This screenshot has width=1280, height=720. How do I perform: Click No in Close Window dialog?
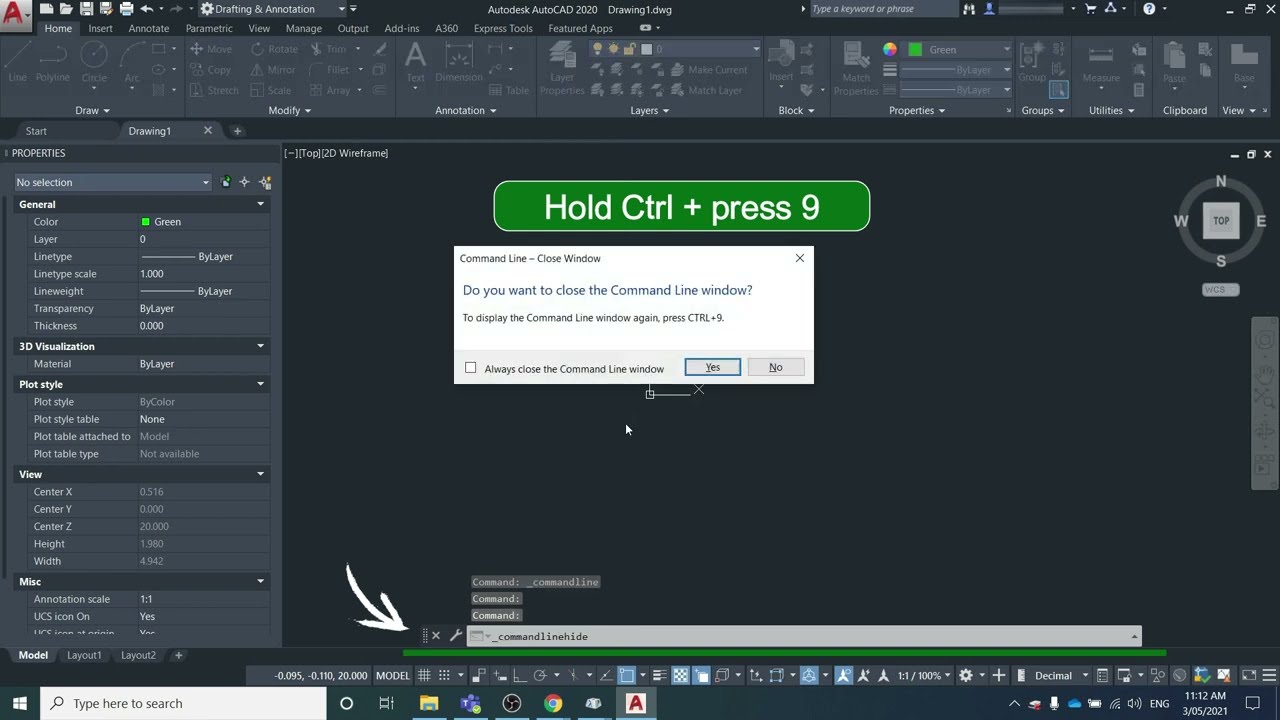(775, 367)
